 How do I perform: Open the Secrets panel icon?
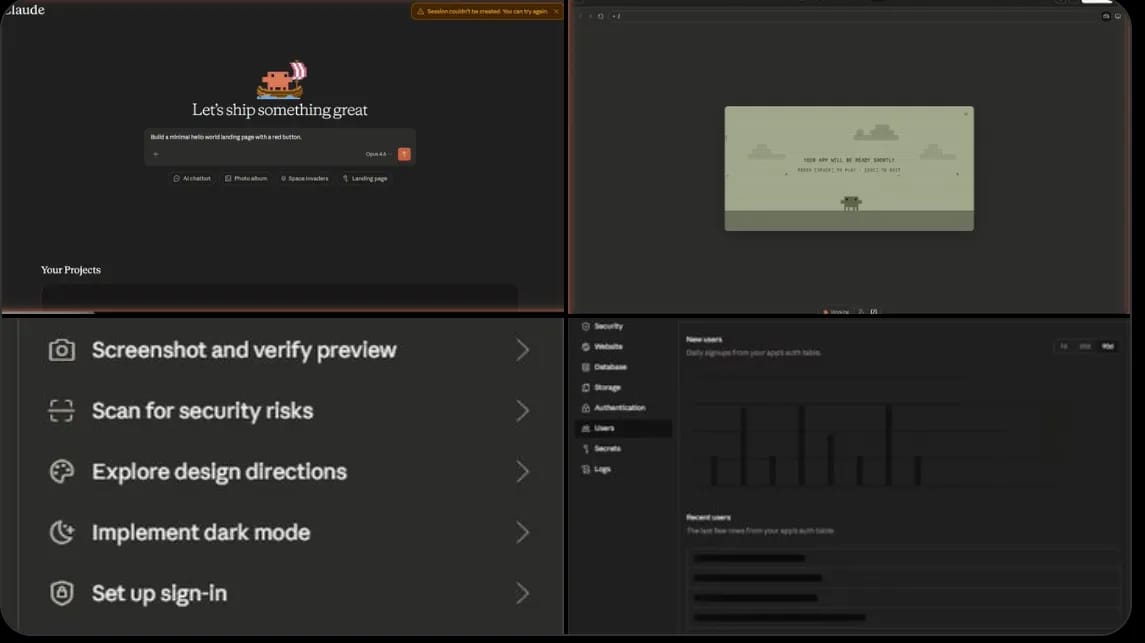point(585,447)
